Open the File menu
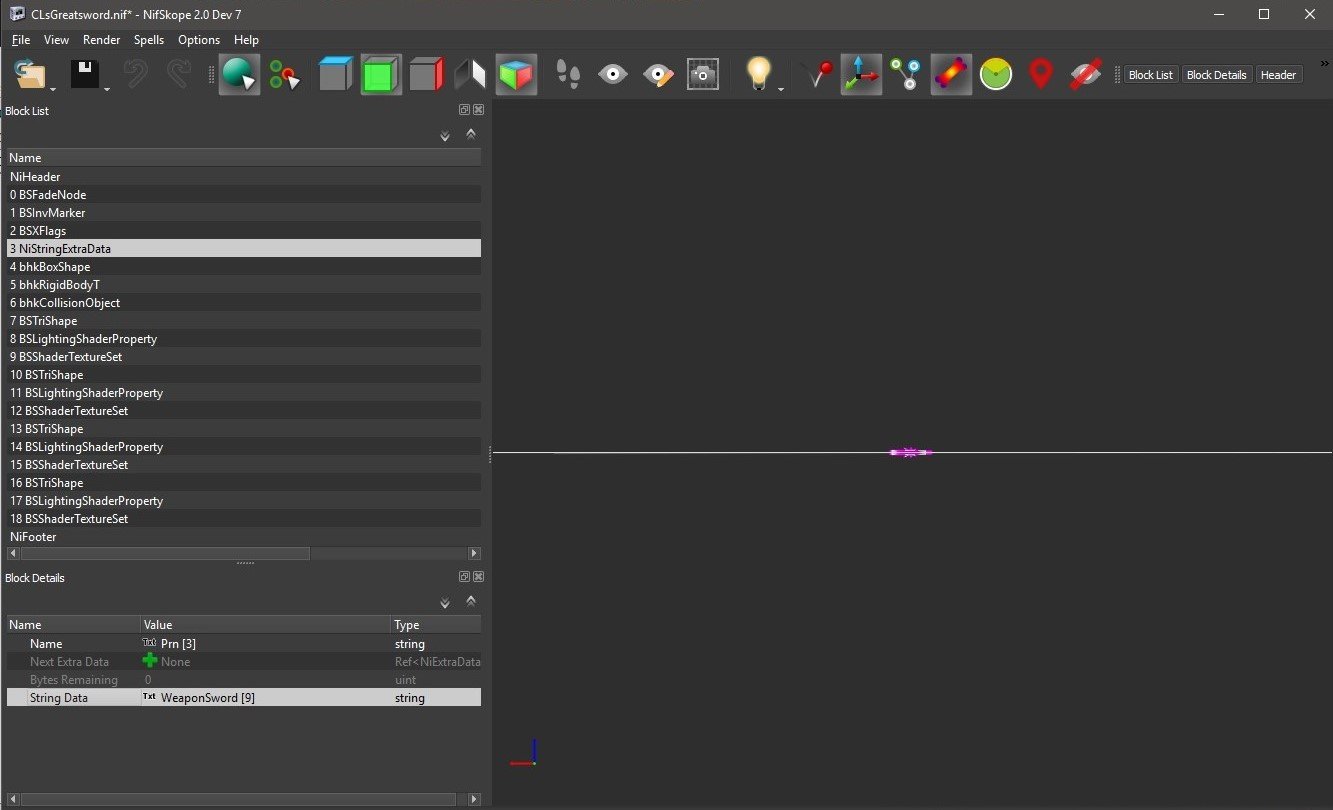Viewport: 1333px width, 810px height. [21, 40]
